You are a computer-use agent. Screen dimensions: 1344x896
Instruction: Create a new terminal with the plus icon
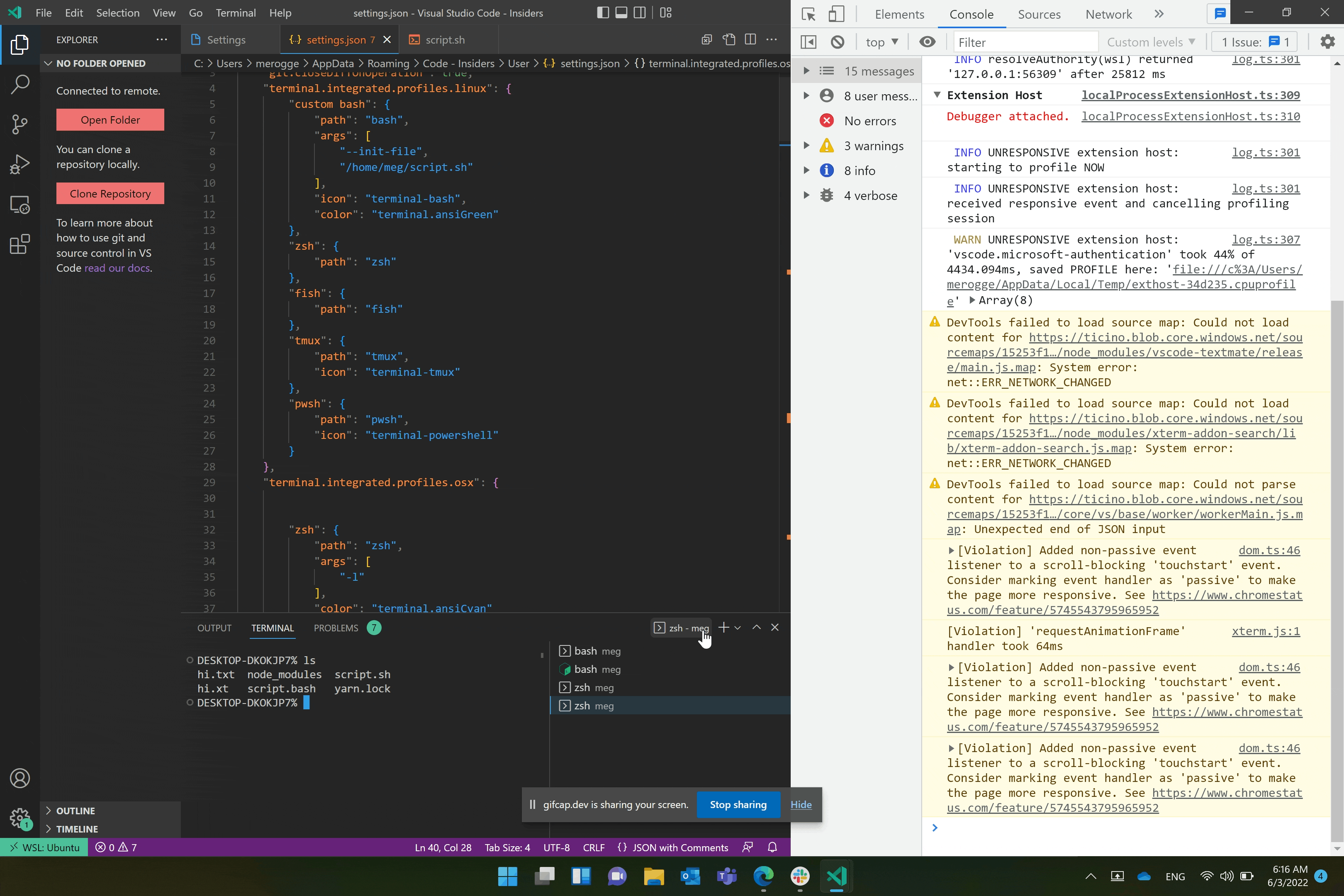[x=723, y=628]
